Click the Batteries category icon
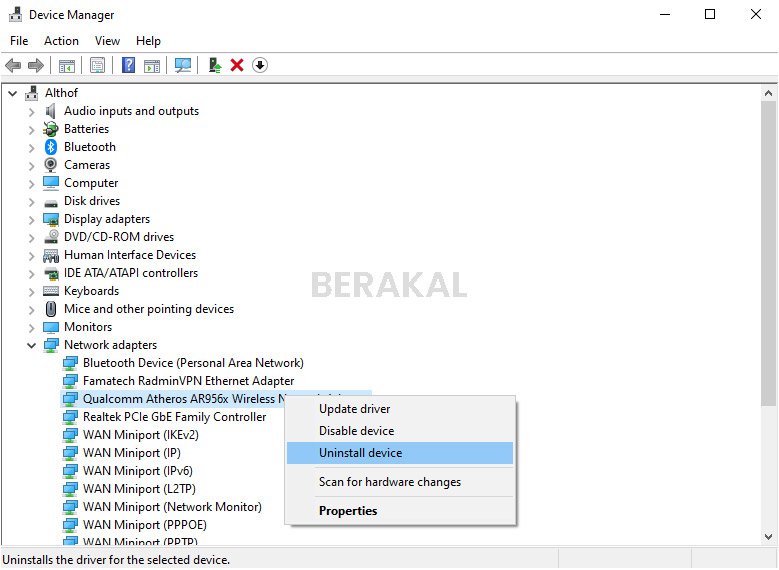Screen dimensions: 779x570 [51, 129]
